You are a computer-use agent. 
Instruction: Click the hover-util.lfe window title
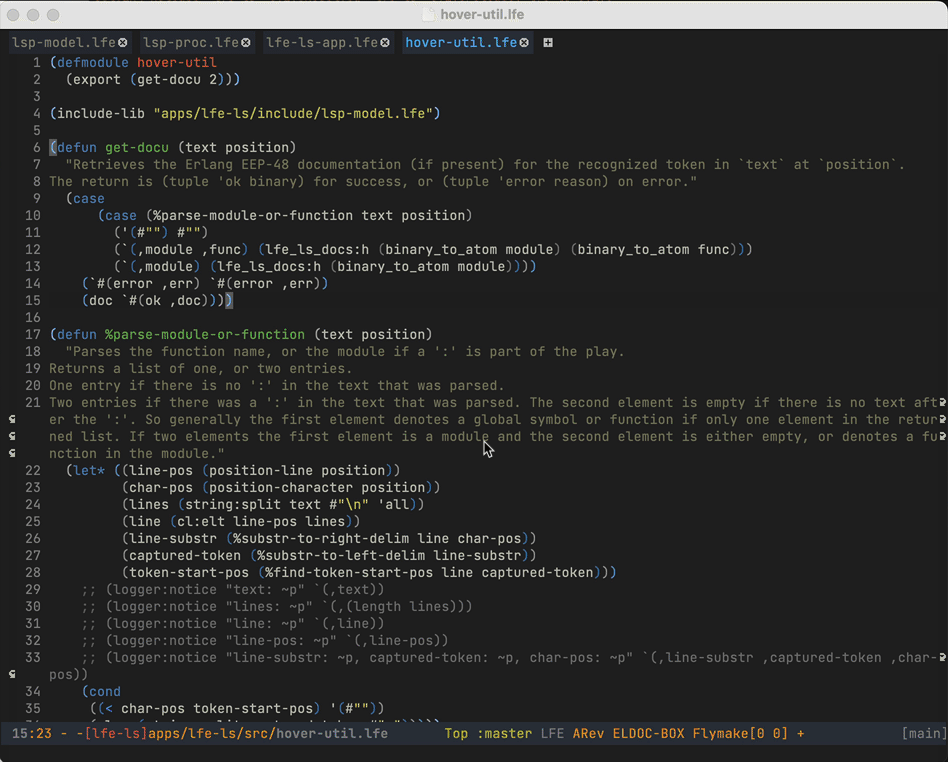(x=482, y=15)
